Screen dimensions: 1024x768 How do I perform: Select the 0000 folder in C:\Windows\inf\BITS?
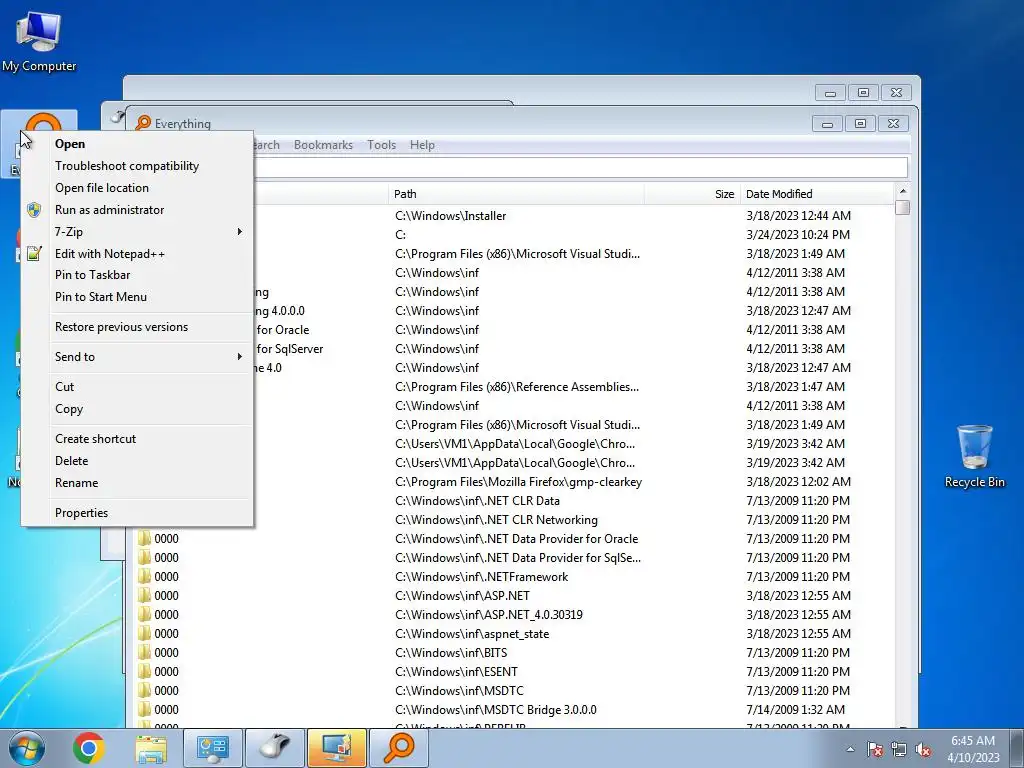(x=166, y=652)
